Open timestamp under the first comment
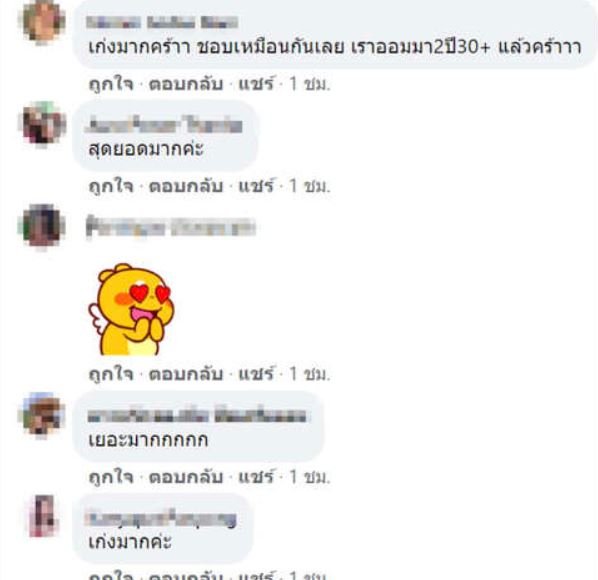The width and height of the screenshot is (598, 580). pyautogui.click(x=309, y=84)
